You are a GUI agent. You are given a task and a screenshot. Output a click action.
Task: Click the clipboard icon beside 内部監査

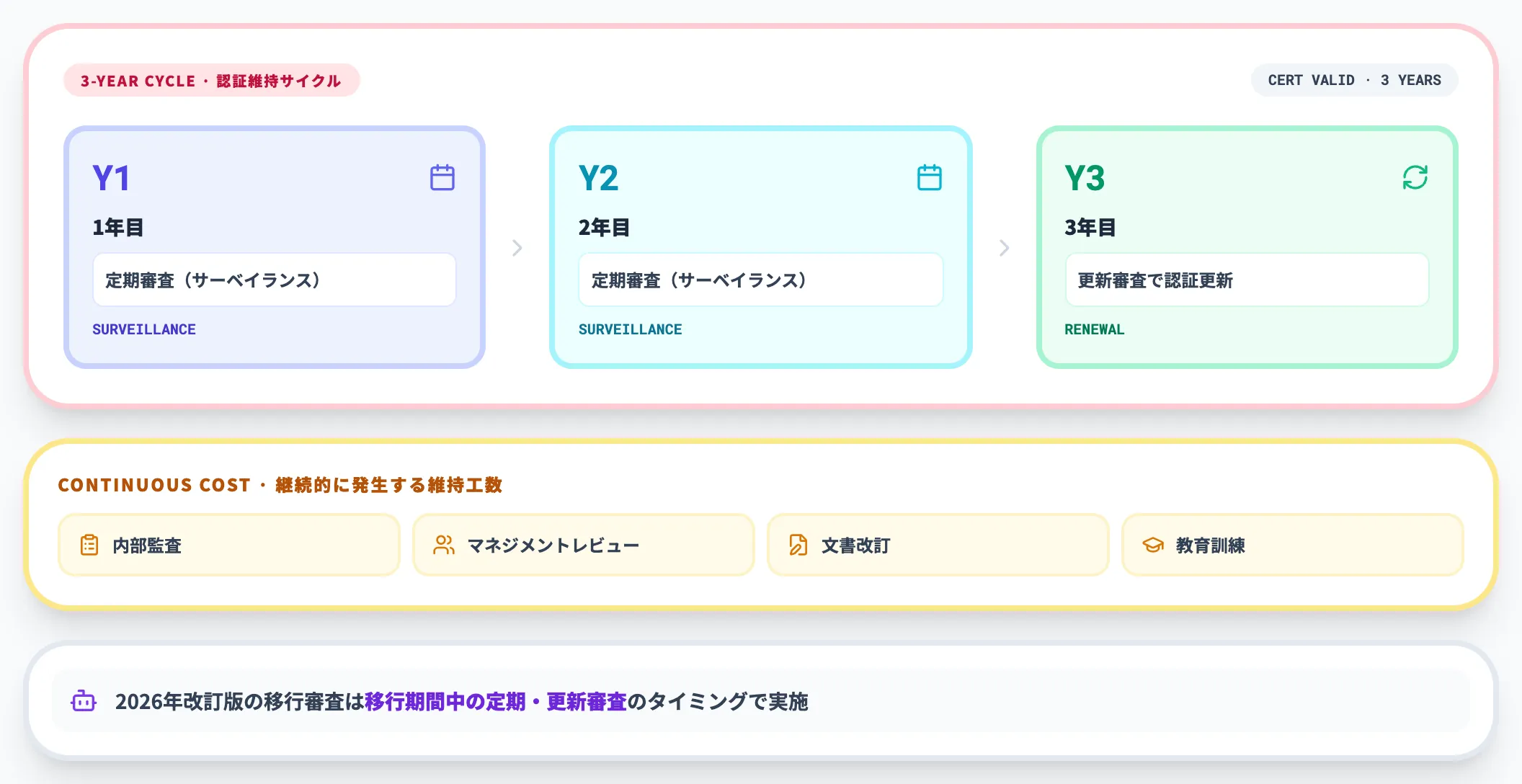(89, 545)
